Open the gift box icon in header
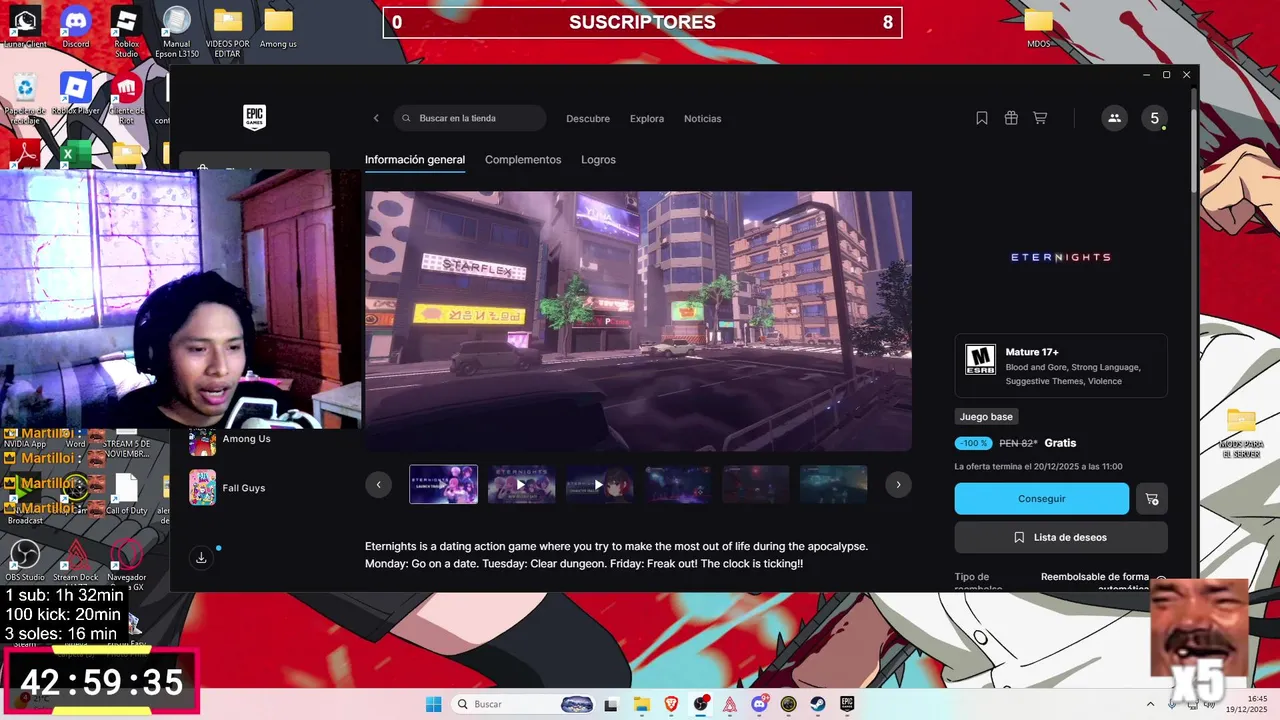The image size is (1280, 720). pyautogui.click(x=1011, y=118)
